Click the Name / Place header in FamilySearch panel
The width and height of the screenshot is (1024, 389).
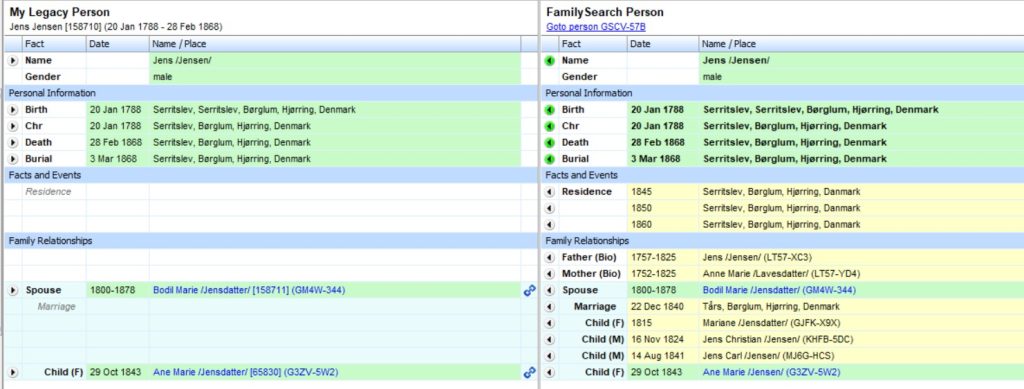point(861,44)
